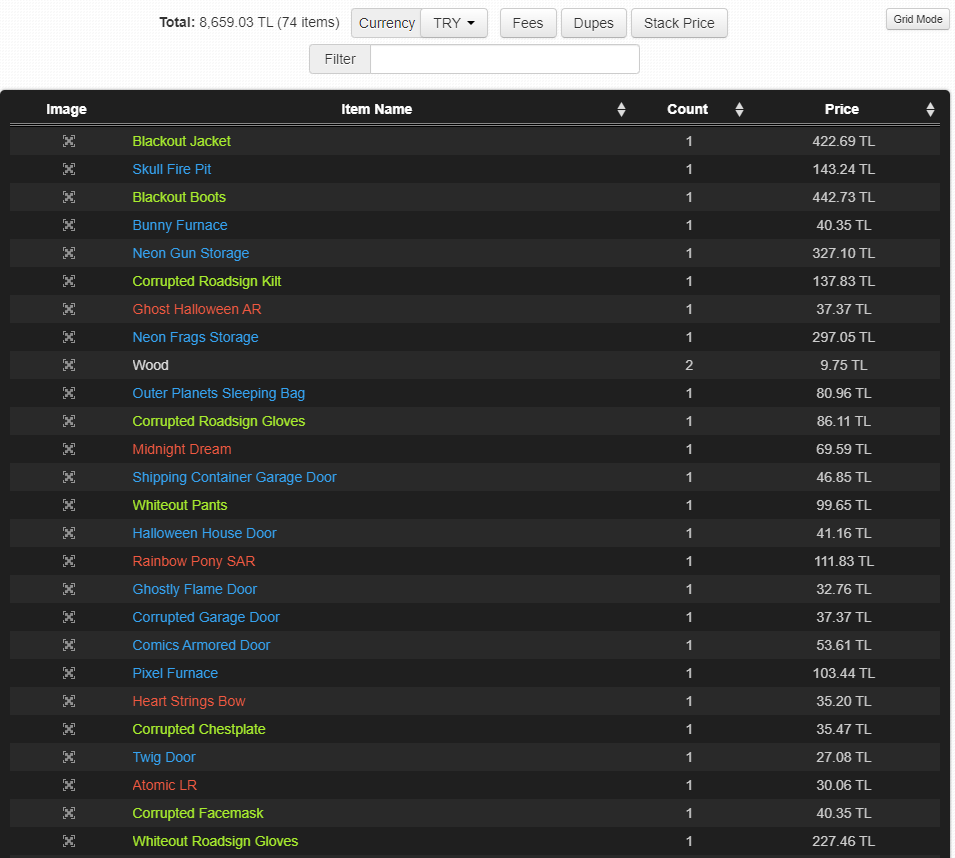955x858 pixels.
Task: Click the image icon in Skull Fire Pit row
Action: click(x=69, y=169)
